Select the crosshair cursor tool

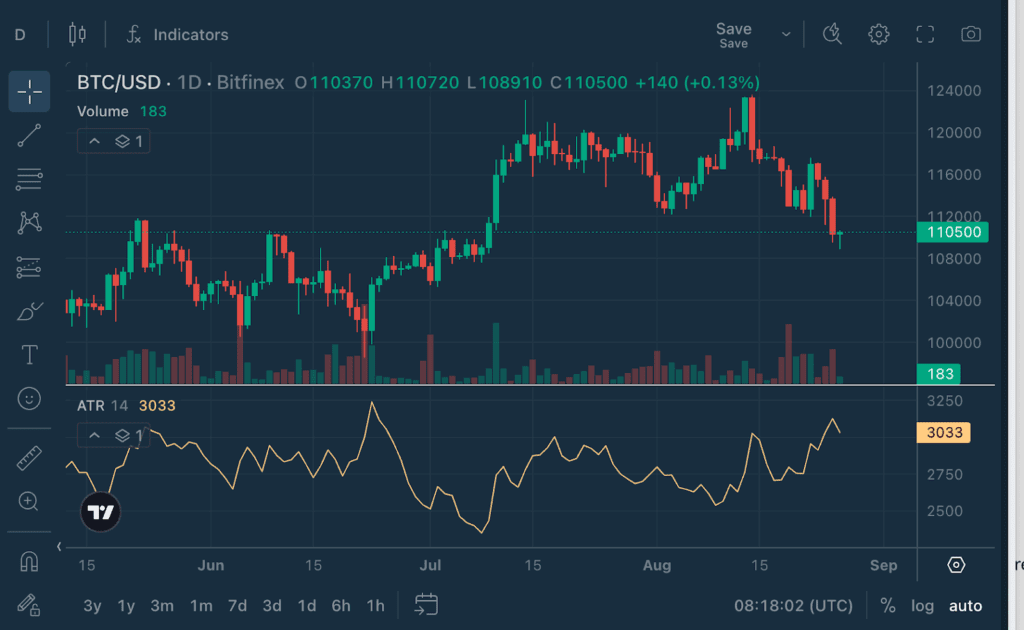[30, 92]
